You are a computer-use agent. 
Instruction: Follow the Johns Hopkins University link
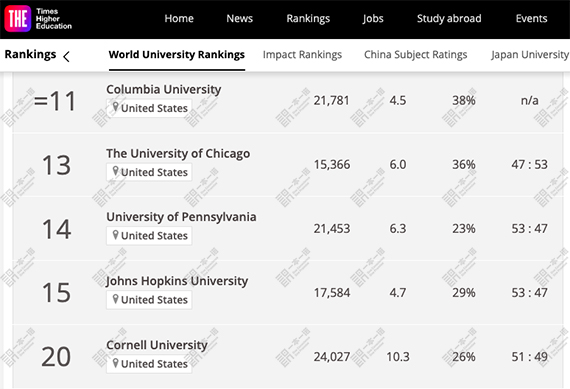click(x=177, y=281)
